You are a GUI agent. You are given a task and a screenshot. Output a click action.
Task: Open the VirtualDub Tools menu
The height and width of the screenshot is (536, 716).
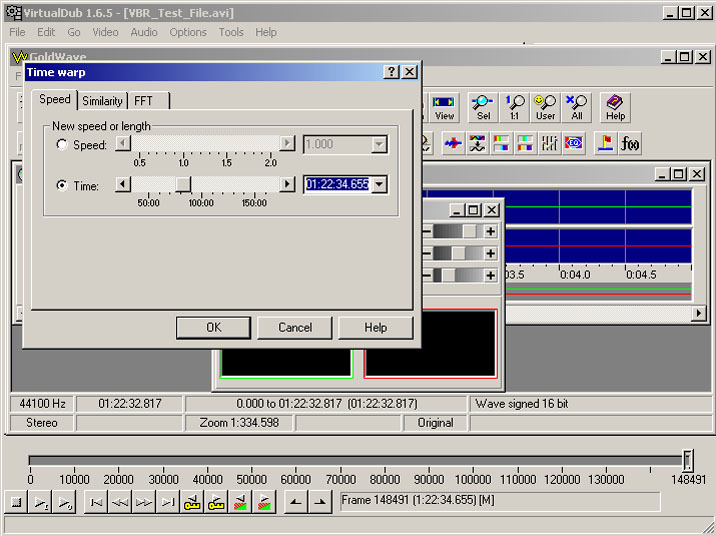231,32
